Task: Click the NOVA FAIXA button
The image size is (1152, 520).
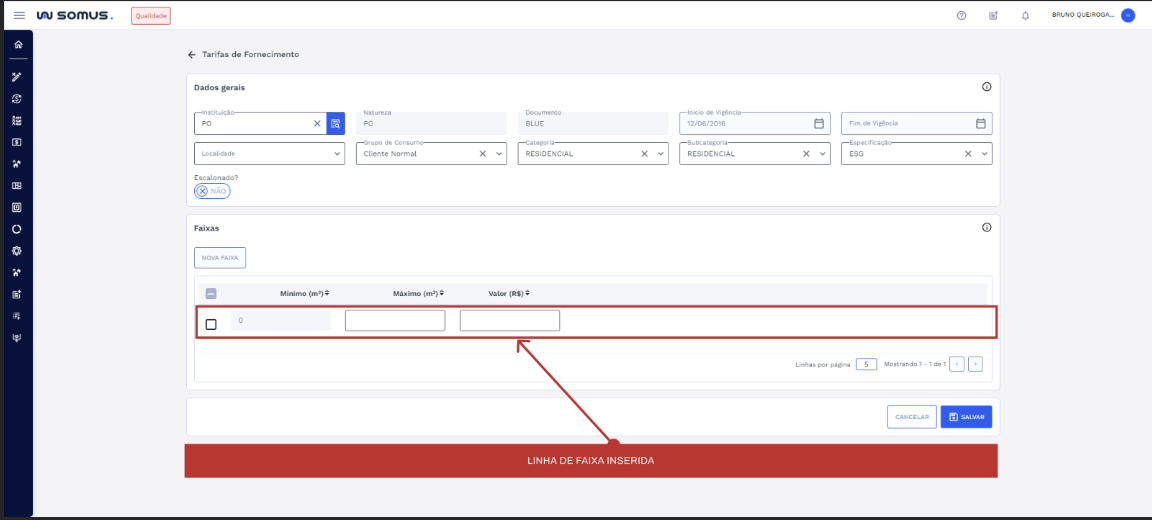Action: (x=220, y=257)
